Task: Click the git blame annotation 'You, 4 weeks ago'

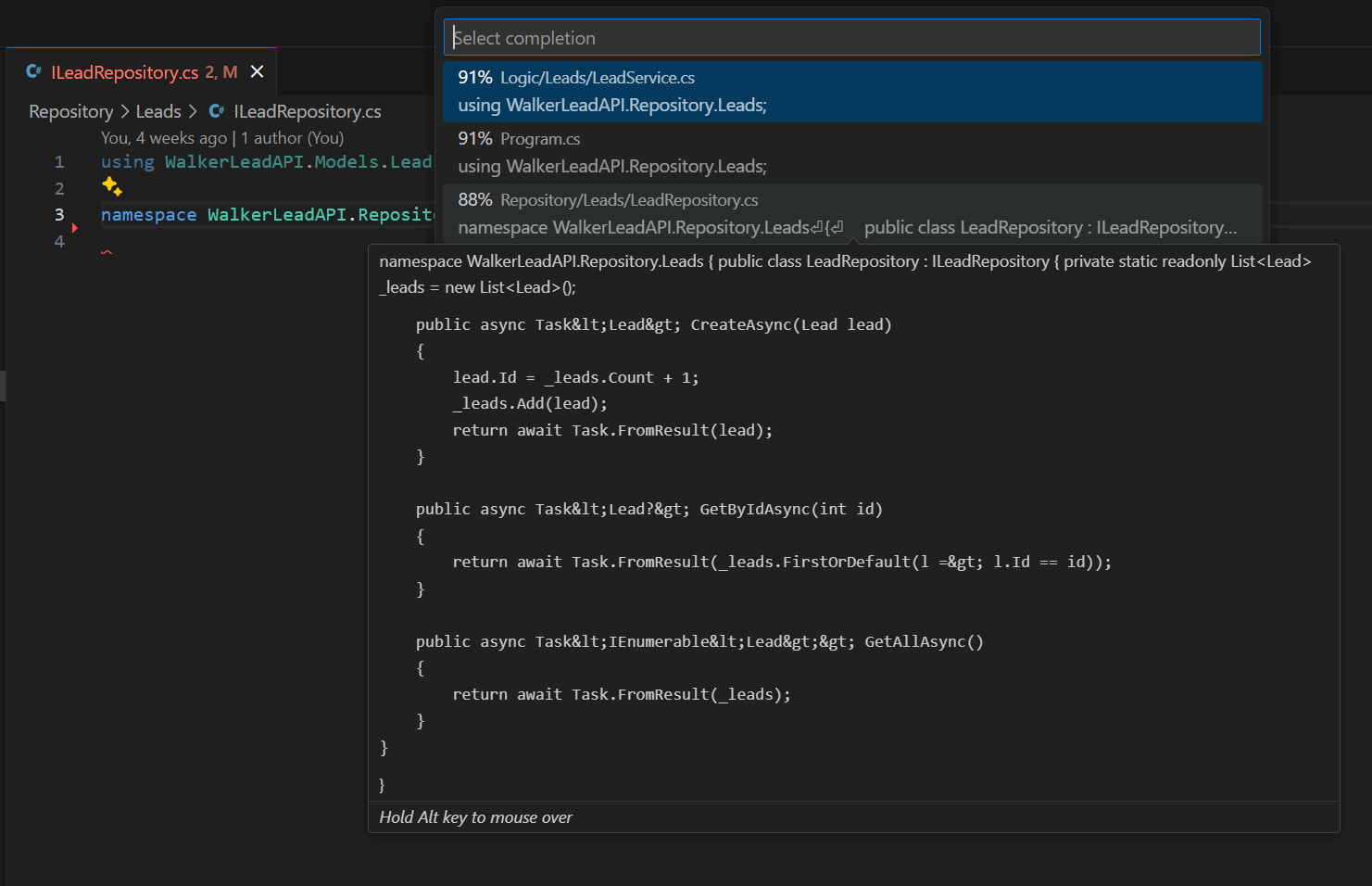Action: pyautogui.click(x=164, y=138)
